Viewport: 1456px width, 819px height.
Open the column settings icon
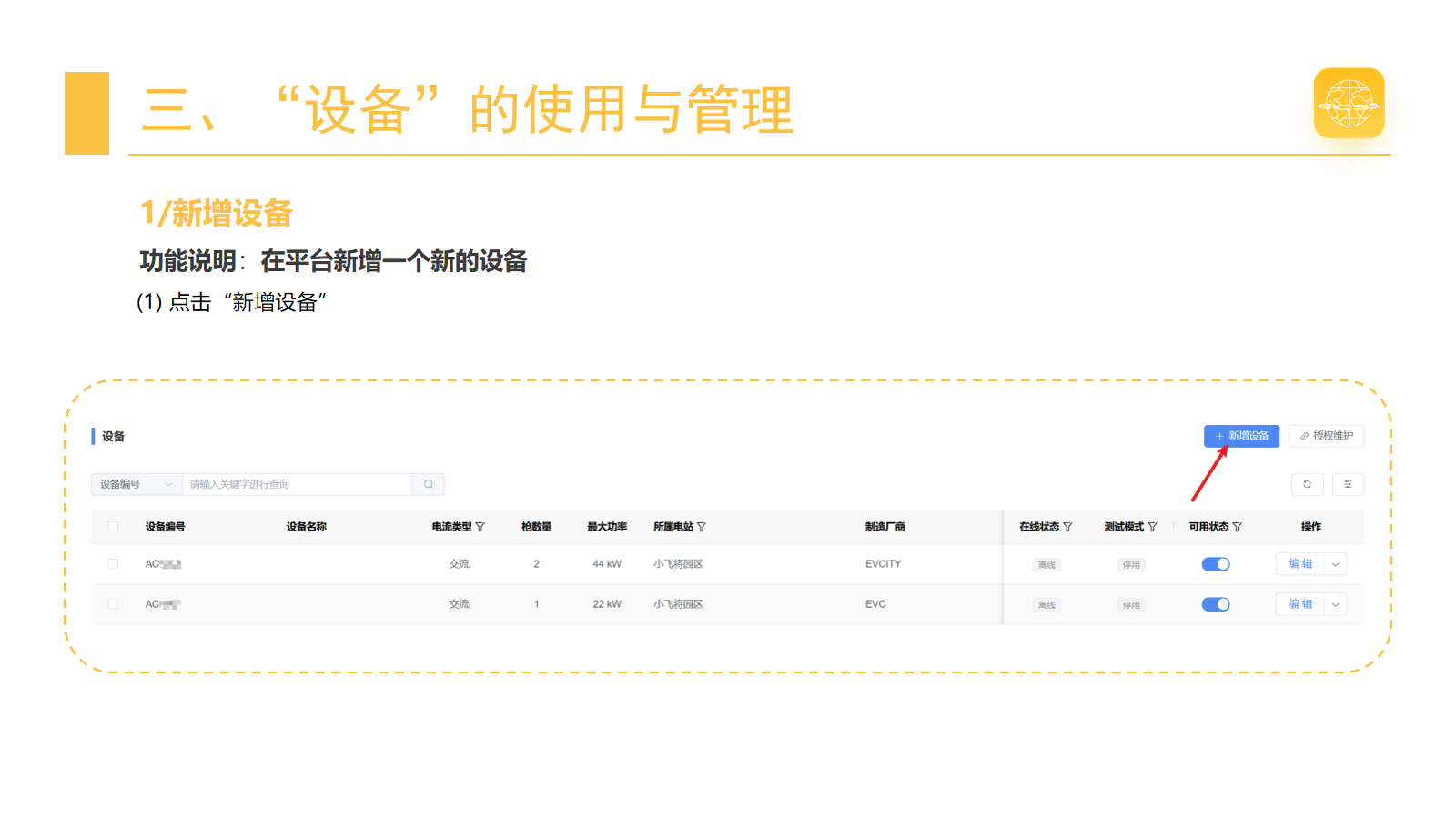tap(1348, 484)
